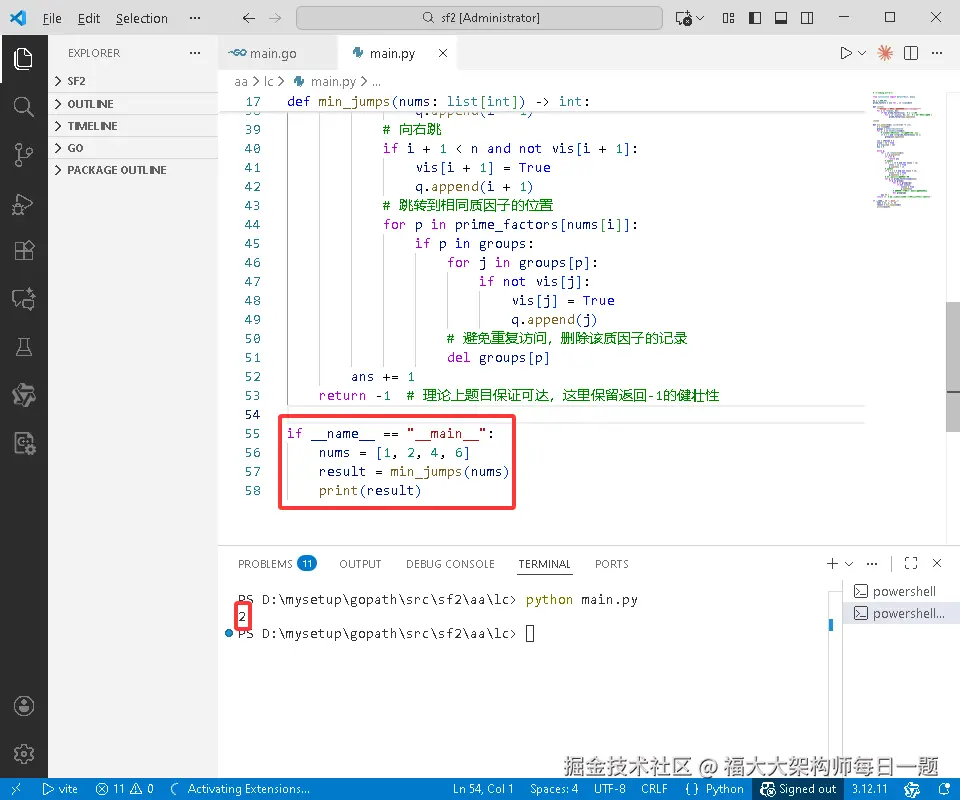
Task: Change indentation via Spaces: 4
Action: pyautogui.click(x=554, y=789)
